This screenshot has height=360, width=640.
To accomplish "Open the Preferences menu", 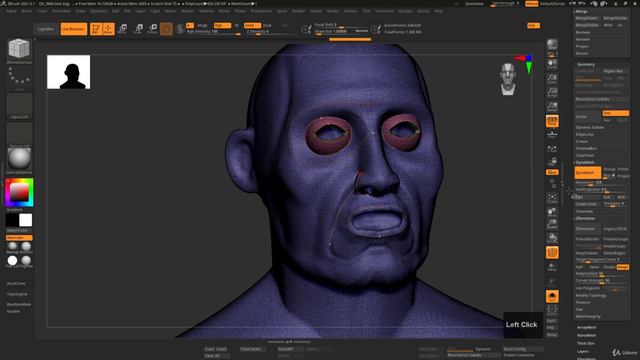I will 261,11.
